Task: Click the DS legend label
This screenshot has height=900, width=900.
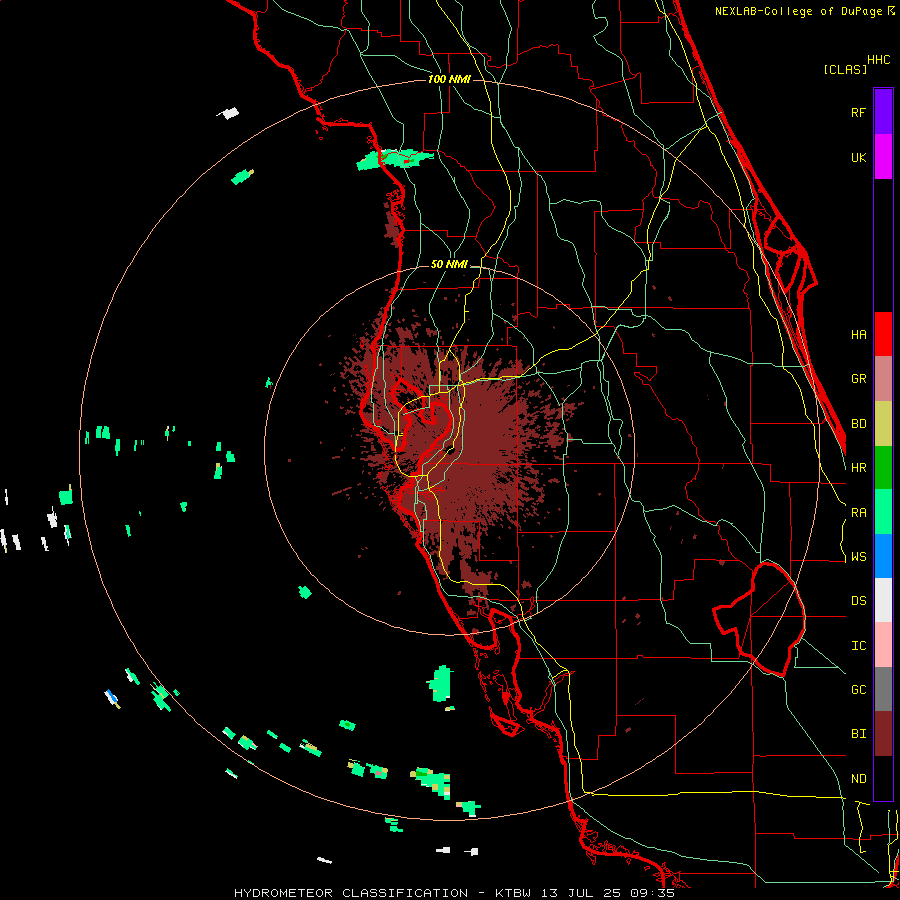Action: [x=858, y=601]
